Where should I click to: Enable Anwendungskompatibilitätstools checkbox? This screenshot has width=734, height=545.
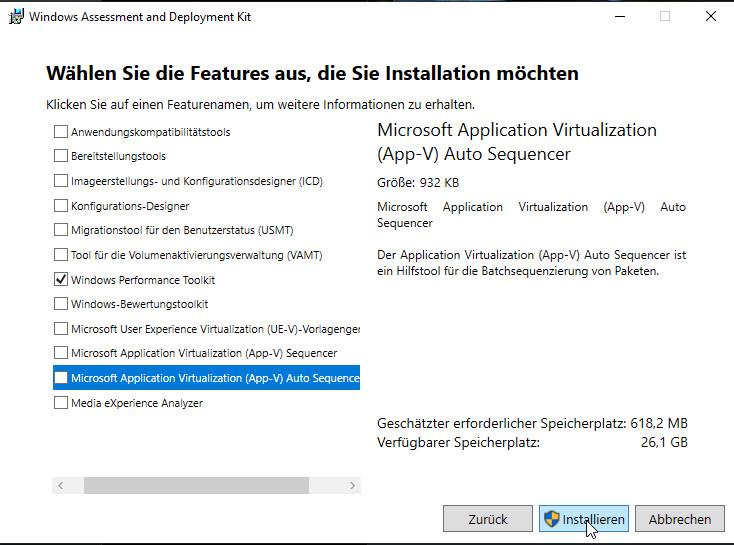[61, 132]
